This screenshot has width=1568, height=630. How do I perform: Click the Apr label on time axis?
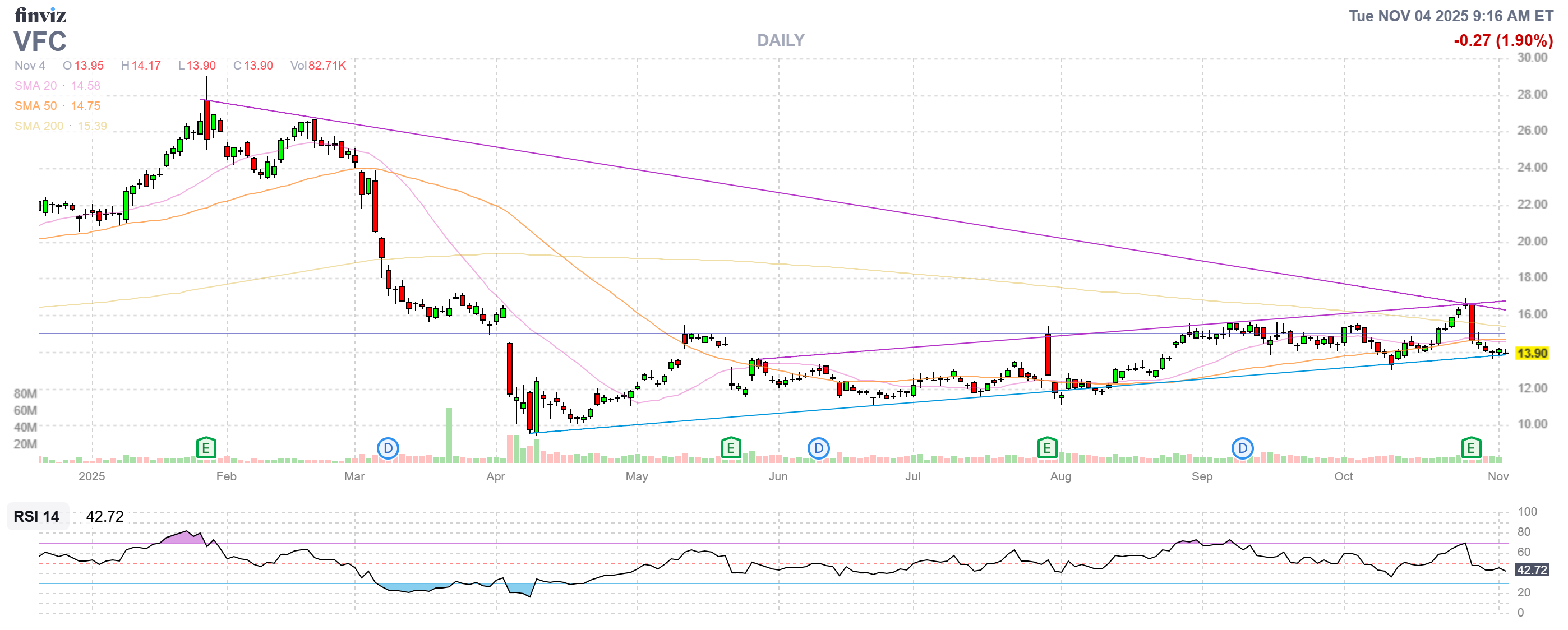496,476
